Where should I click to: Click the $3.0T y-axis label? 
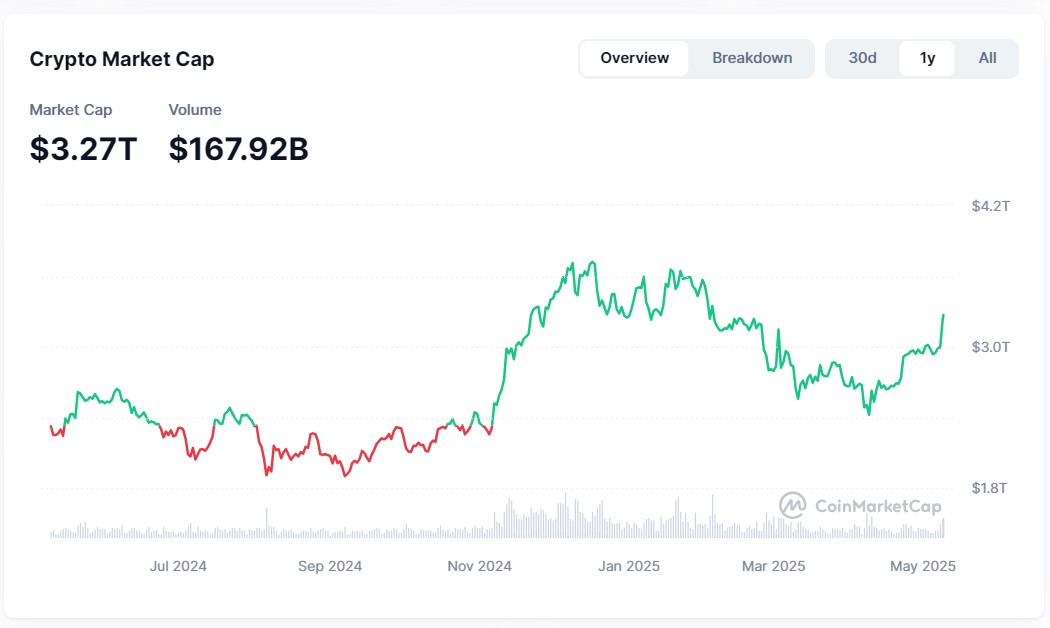[x=990, y=347]
